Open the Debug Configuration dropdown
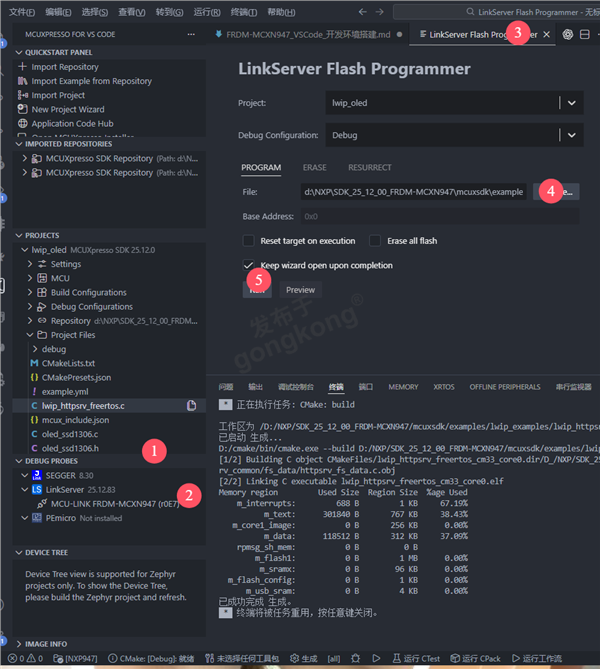The height and width of the screenshot is (669, 600). click(454, 135)
